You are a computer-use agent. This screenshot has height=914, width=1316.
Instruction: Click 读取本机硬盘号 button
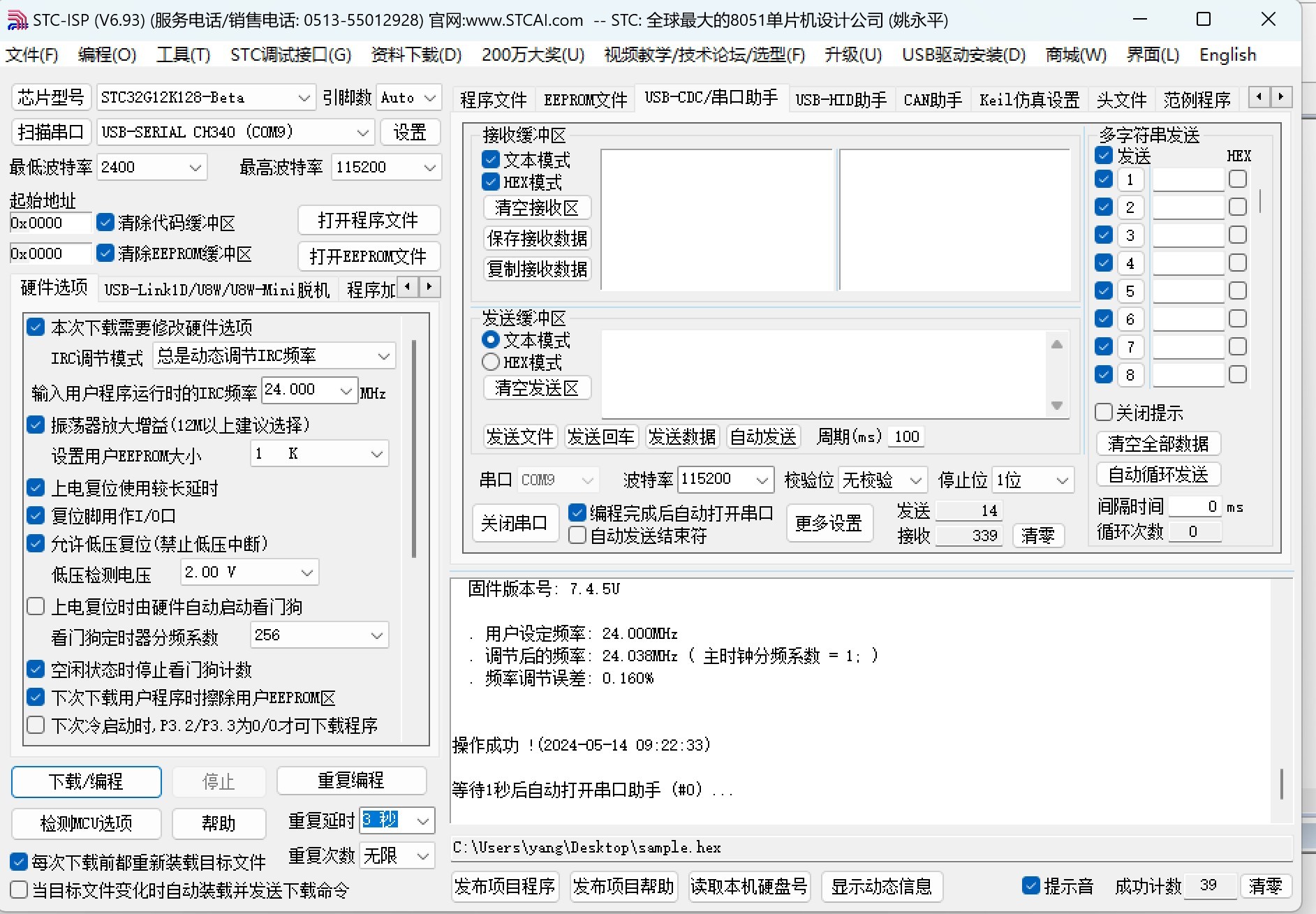pos(749,886)
